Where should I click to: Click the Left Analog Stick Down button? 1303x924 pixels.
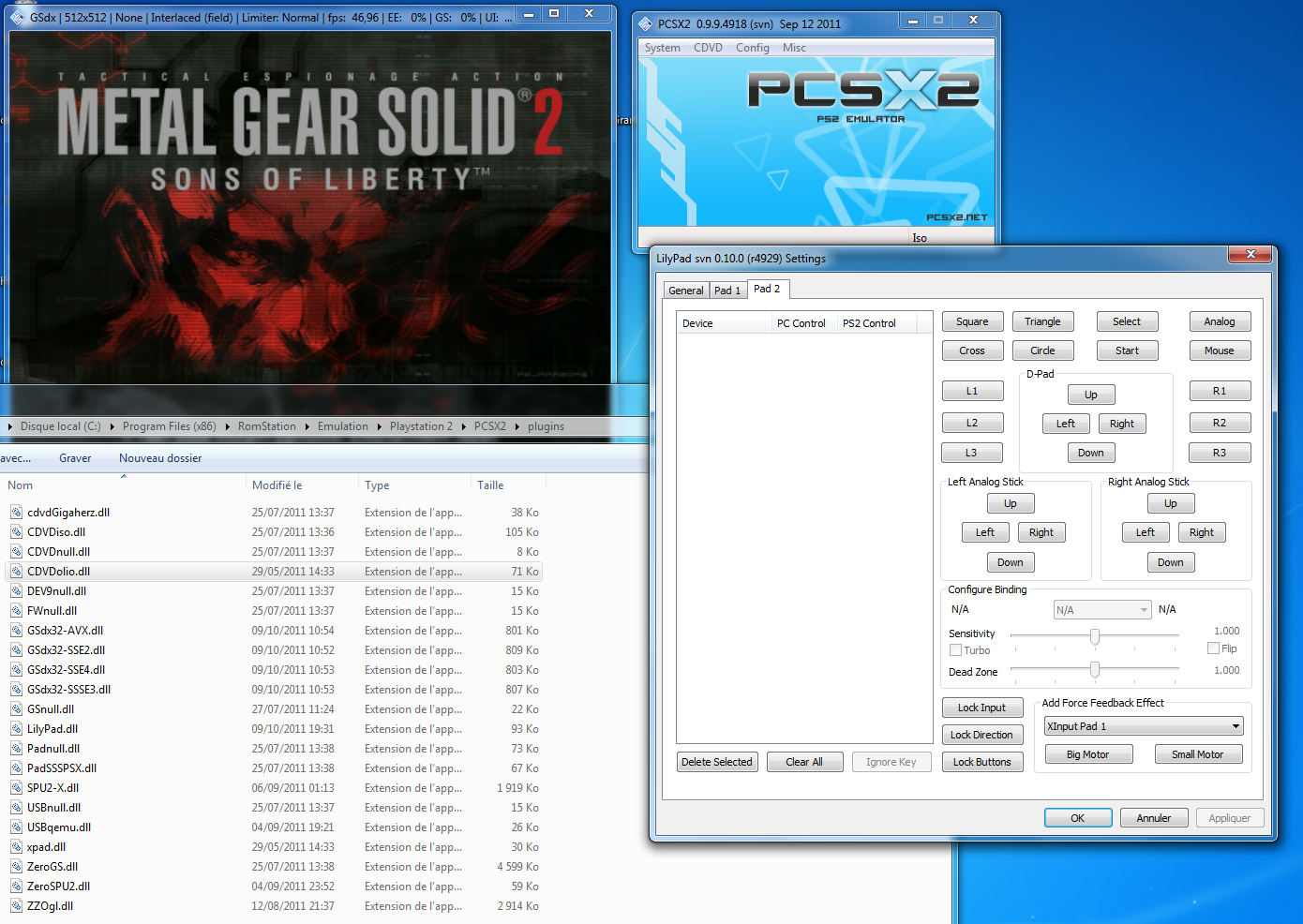(1010, 562)
